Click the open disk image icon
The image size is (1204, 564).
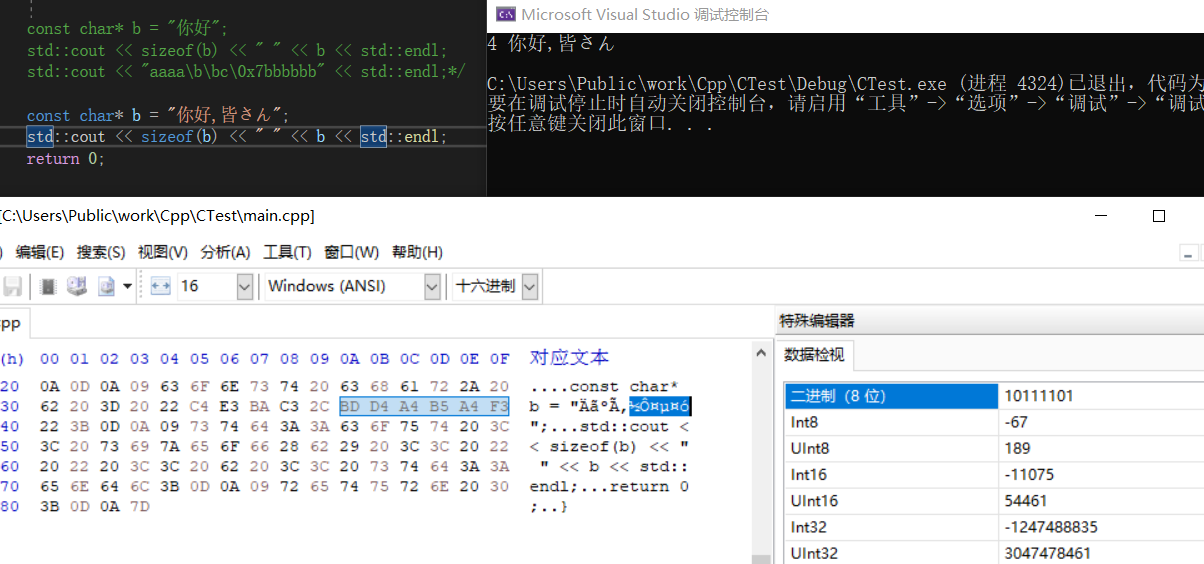[x=105, y=287]
